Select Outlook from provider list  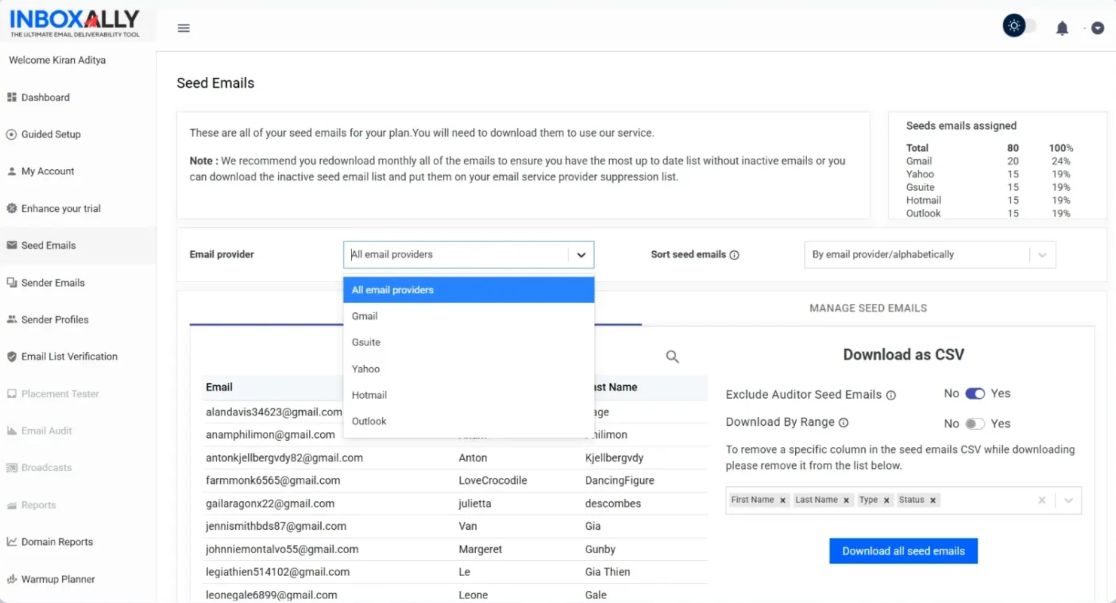point(468,421)
